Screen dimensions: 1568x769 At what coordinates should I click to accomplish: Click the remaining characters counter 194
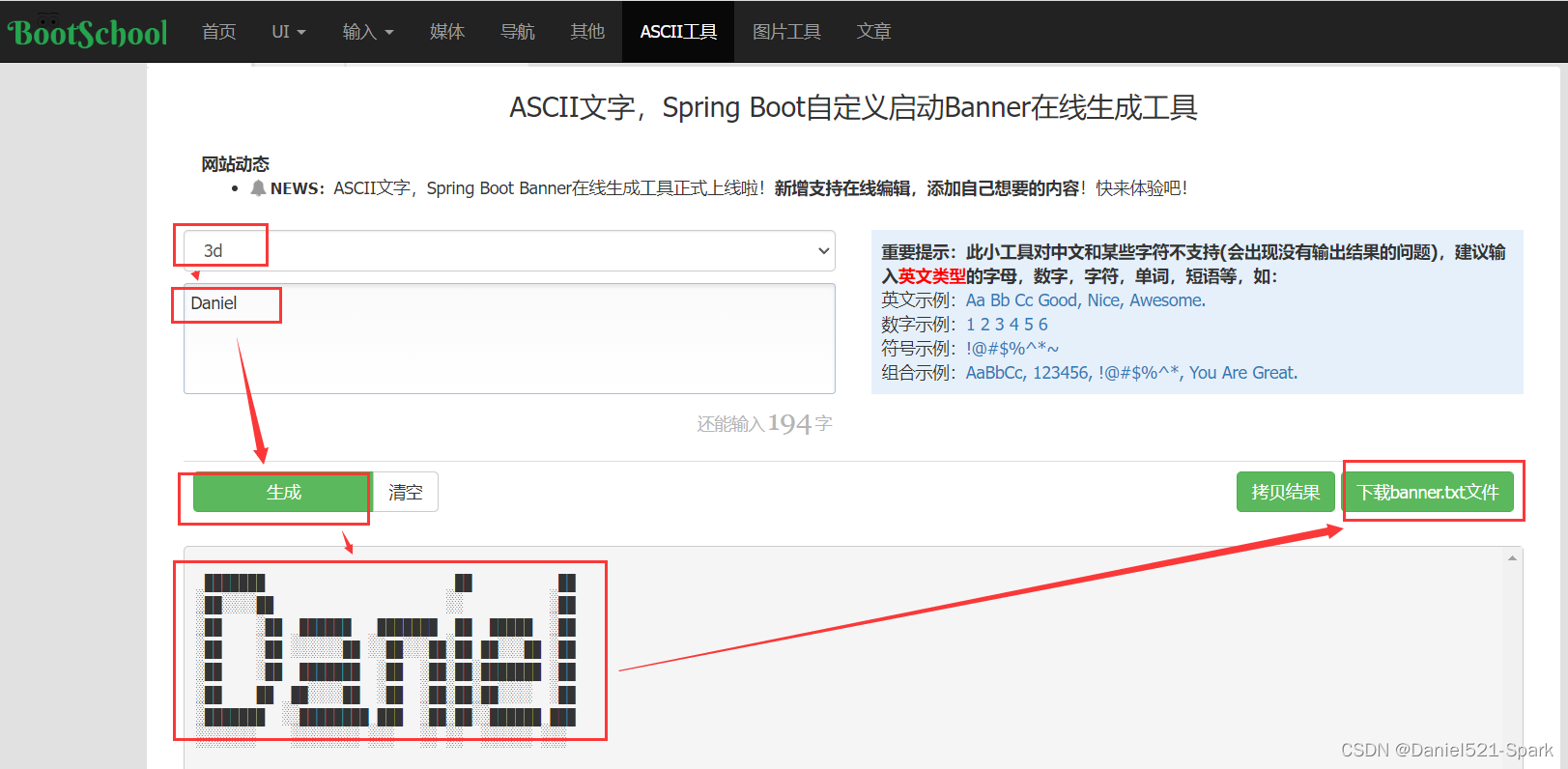789,423
